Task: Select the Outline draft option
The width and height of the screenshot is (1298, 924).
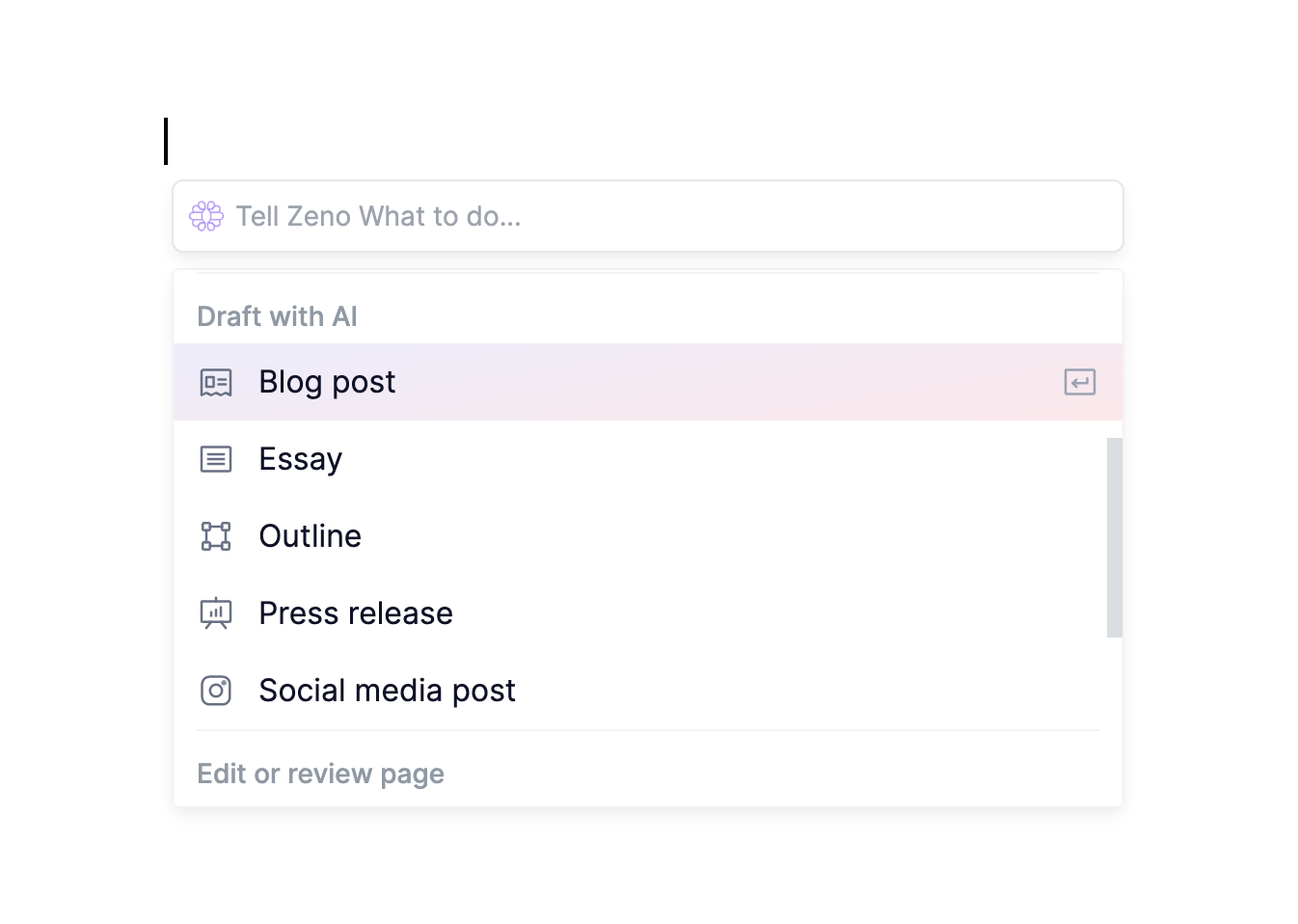Action: (311, 536)
